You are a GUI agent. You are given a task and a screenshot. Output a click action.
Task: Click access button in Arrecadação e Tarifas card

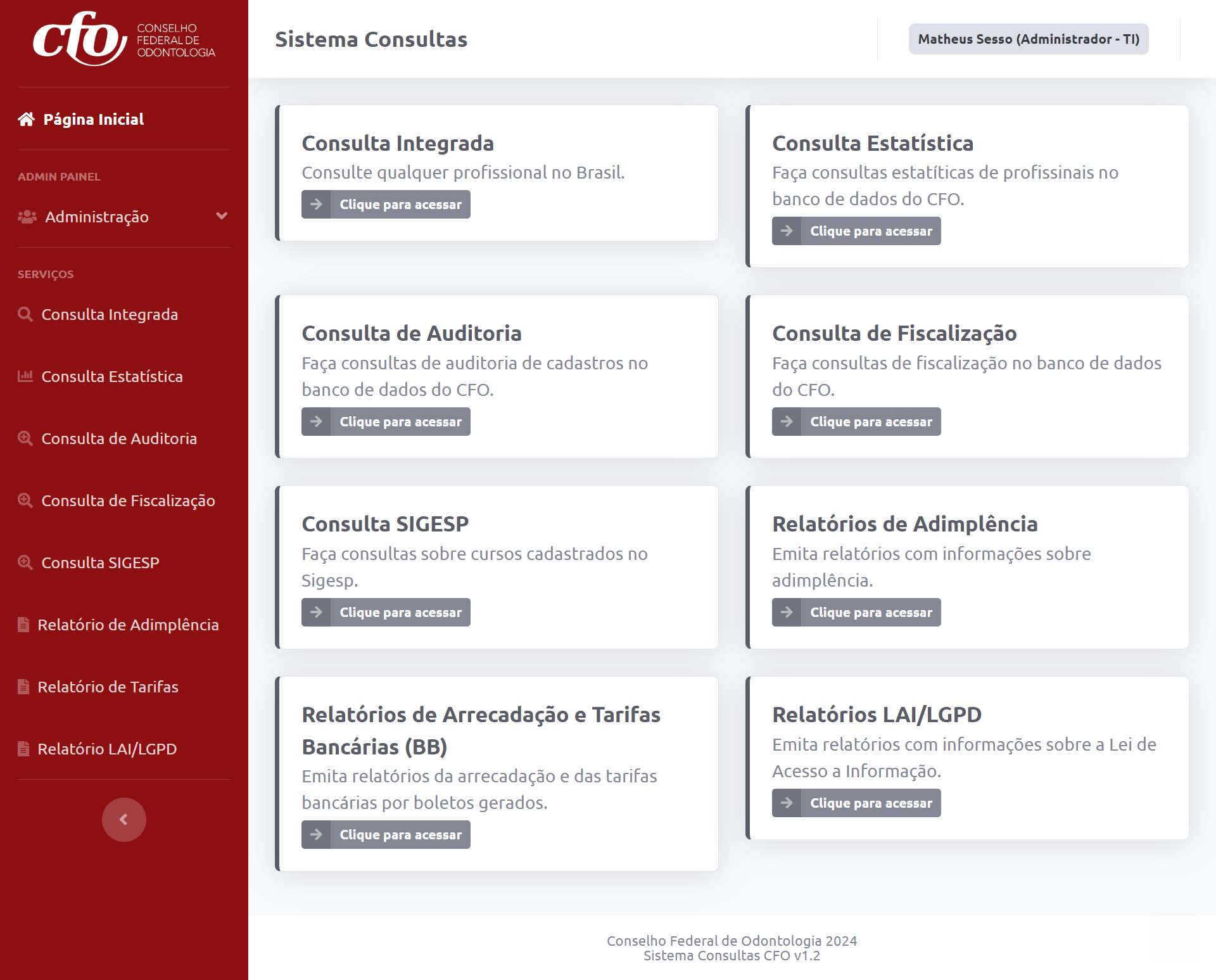pos(386,835)
